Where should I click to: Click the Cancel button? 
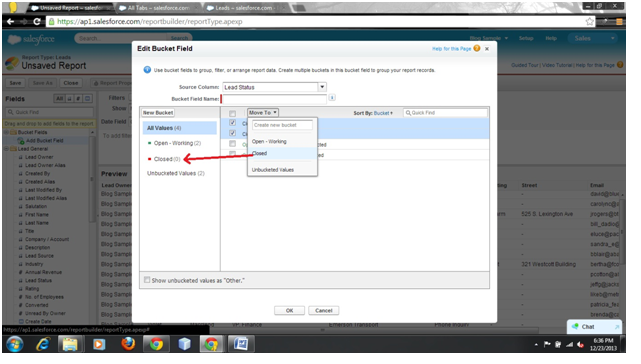coord(323,310)
